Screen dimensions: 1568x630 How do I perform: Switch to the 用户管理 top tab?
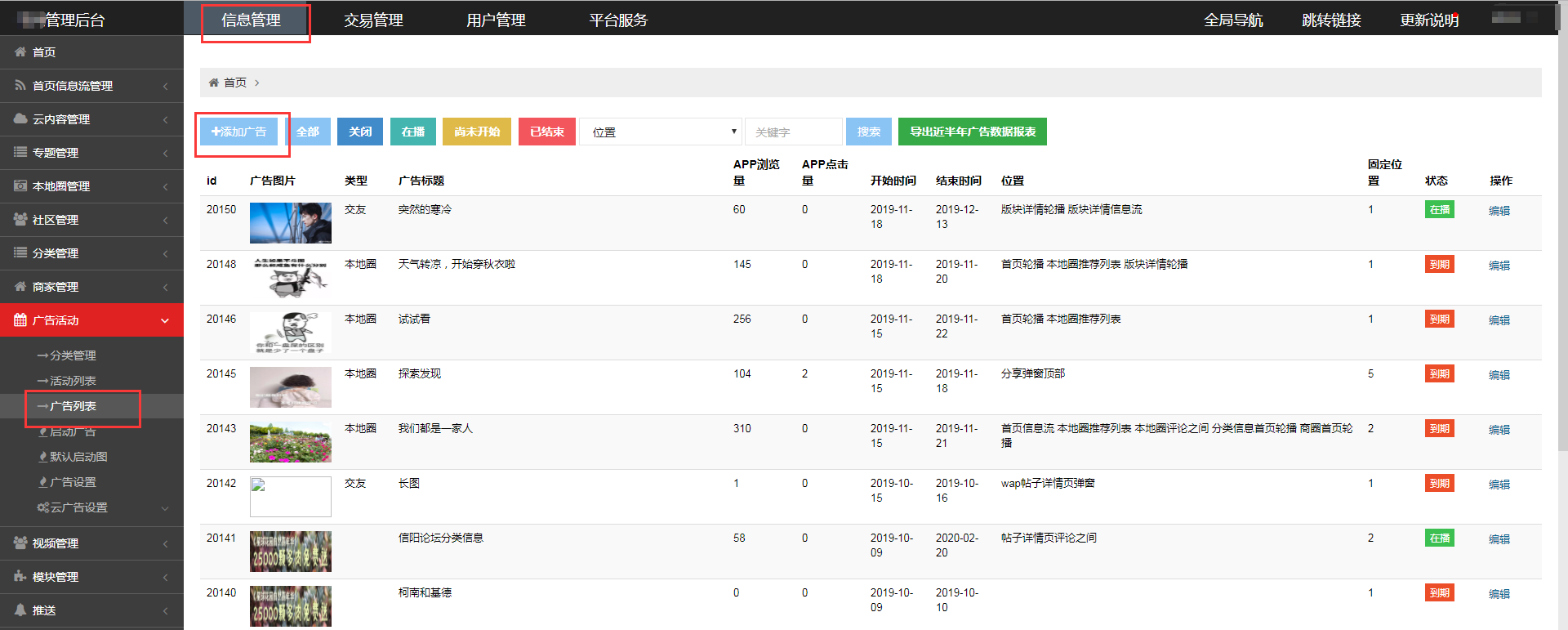496,20
